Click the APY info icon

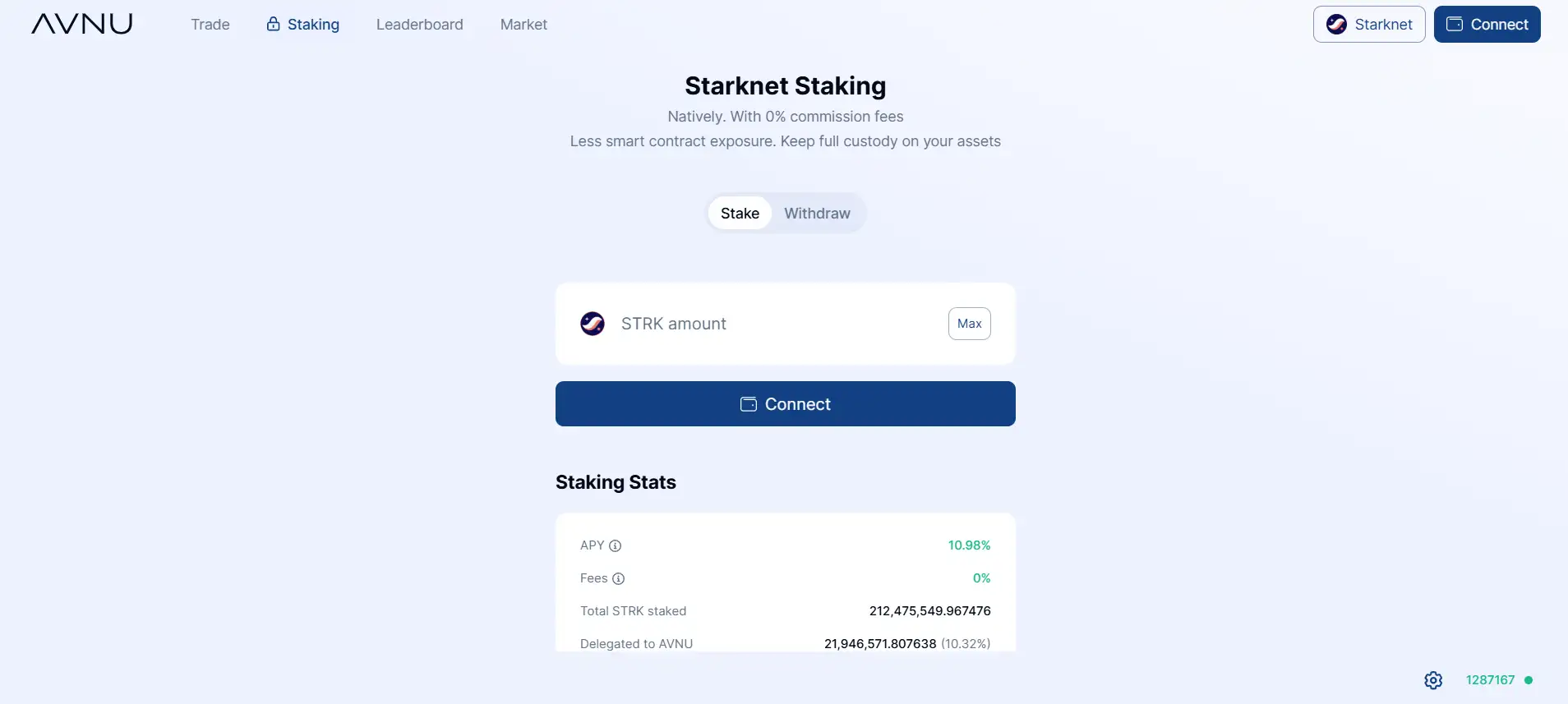(x=616, y=545)
